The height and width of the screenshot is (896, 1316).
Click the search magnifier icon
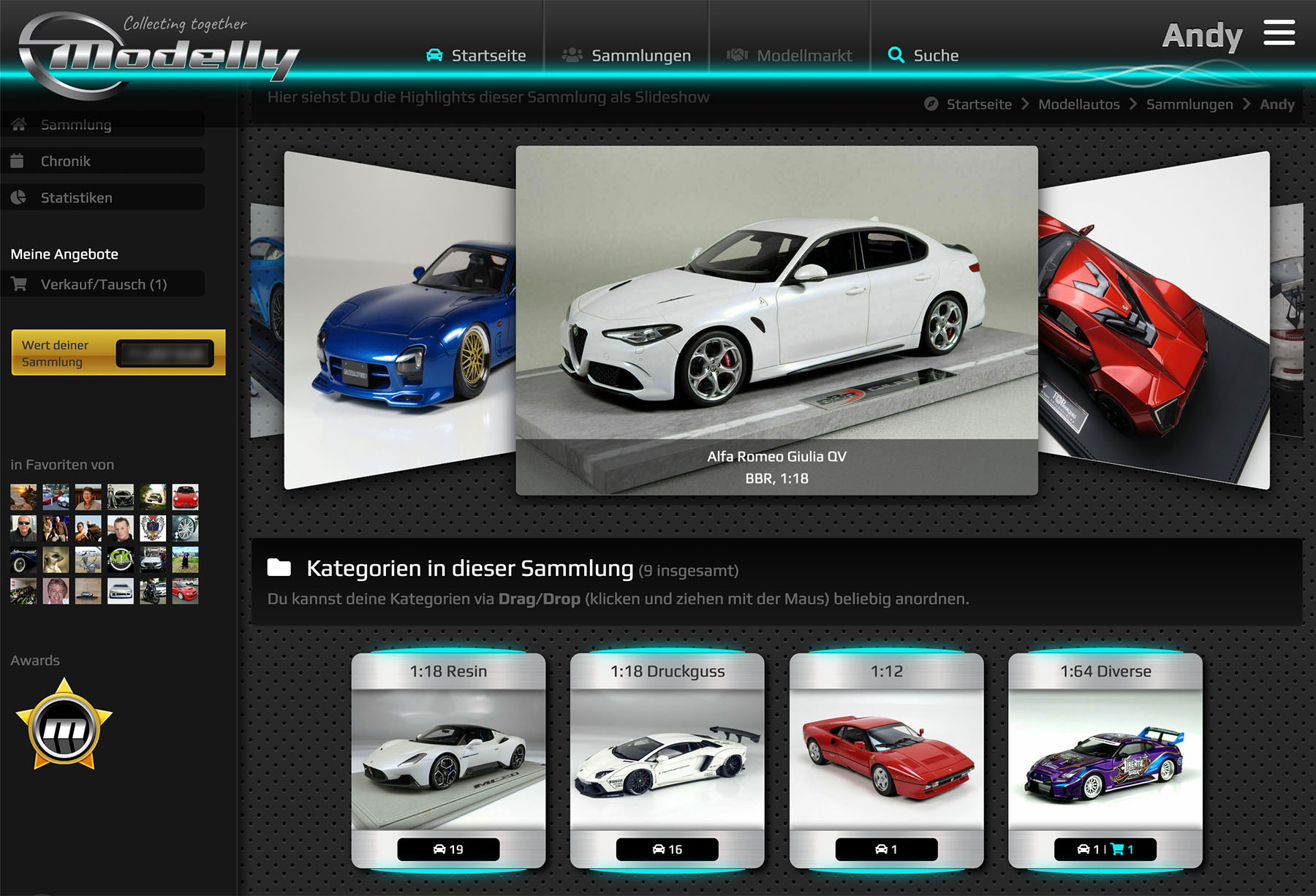[x=896, y=55]
